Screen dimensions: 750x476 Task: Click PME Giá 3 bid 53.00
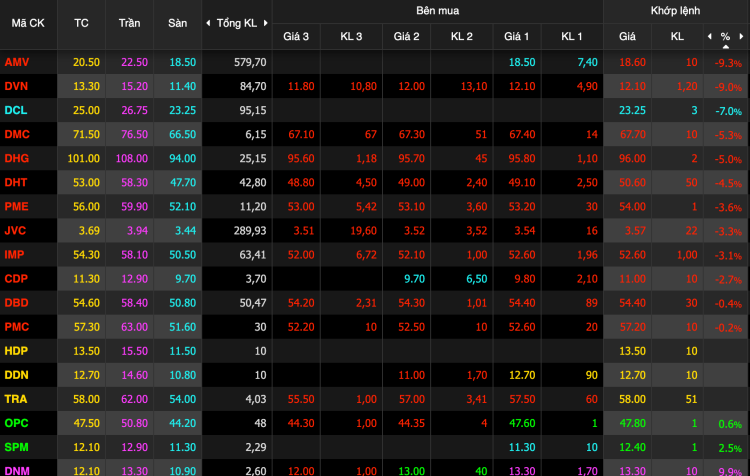pyautogui.click(x=301, y=207)
